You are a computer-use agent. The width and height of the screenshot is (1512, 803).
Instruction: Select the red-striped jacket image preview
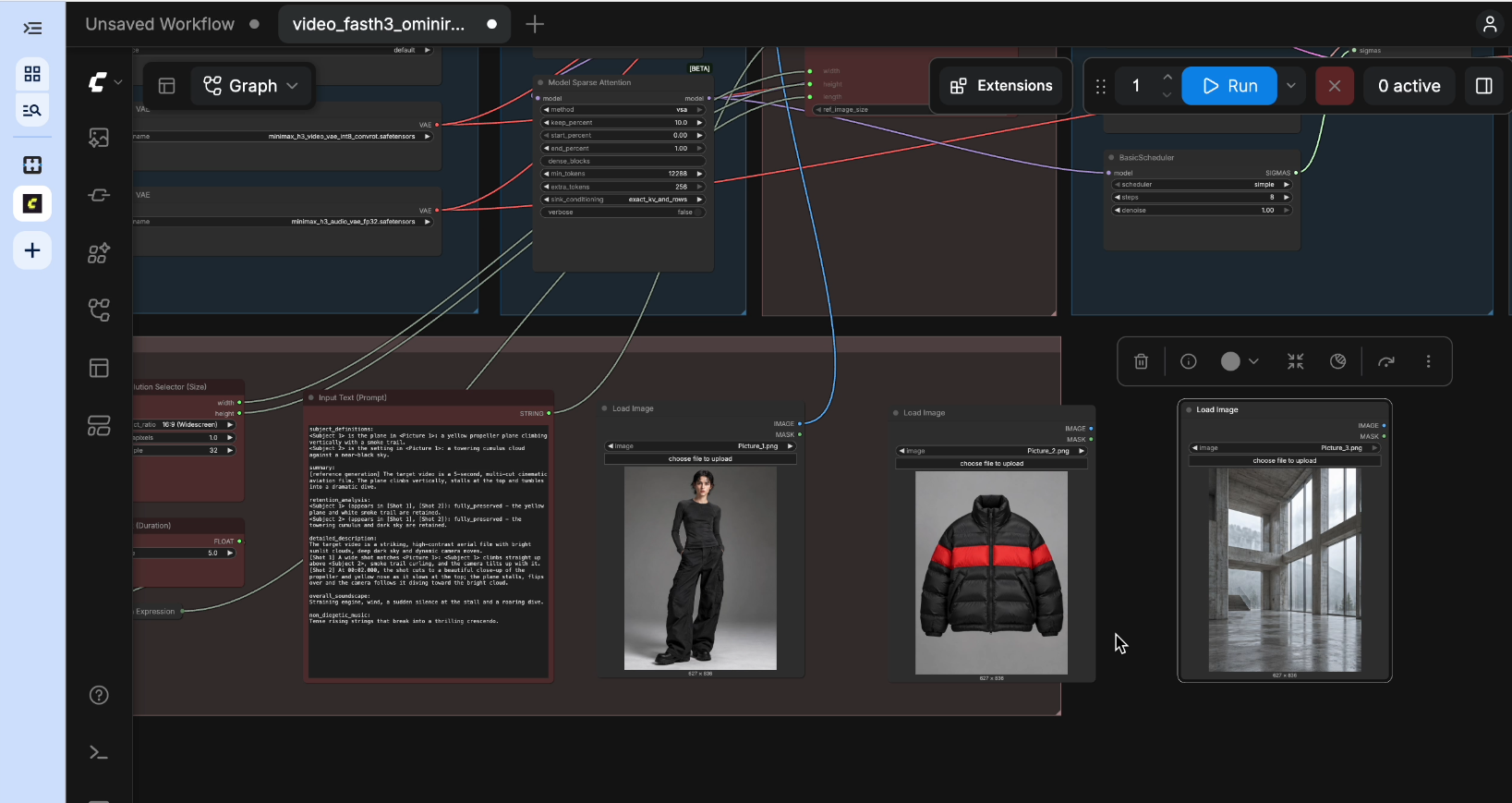coord(991,573)
